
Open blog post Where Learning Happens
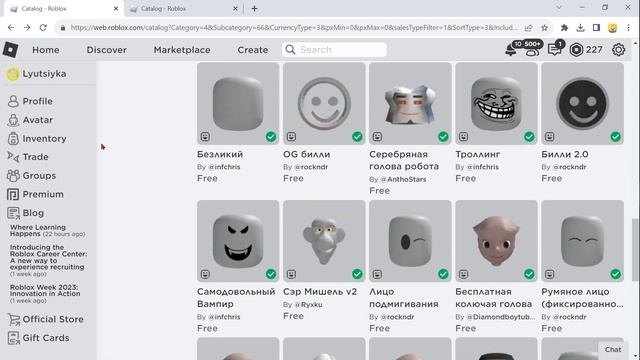pos(47,231)
